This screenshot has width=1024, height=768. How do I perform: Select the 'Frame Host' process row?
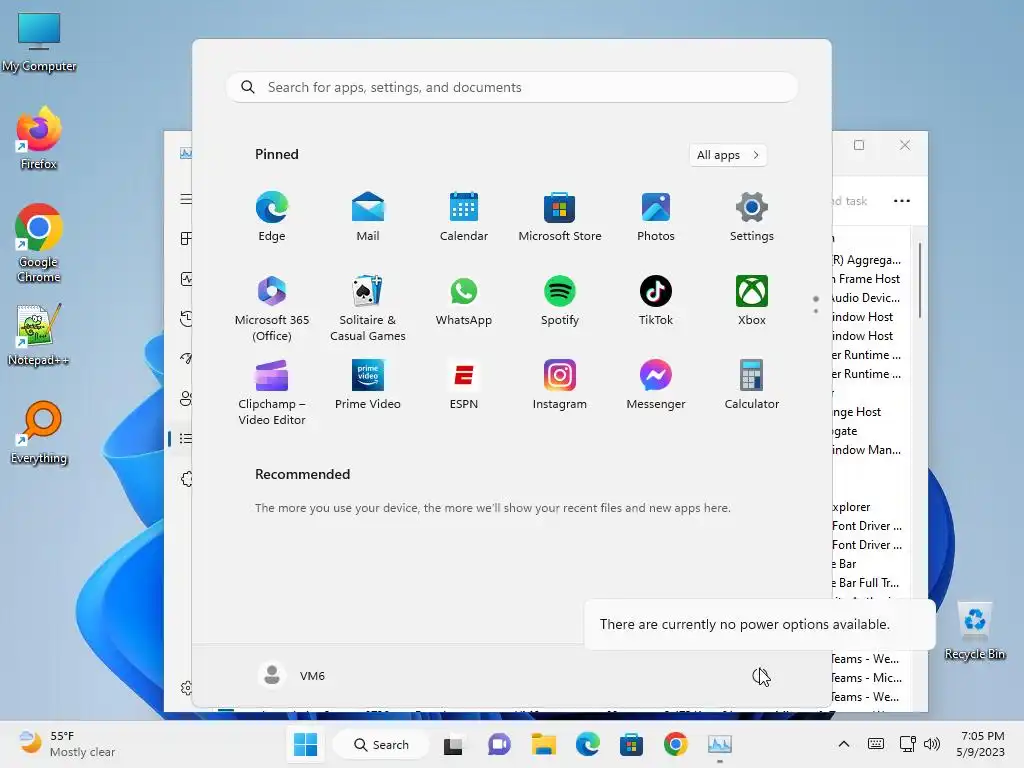coord(871,279)
